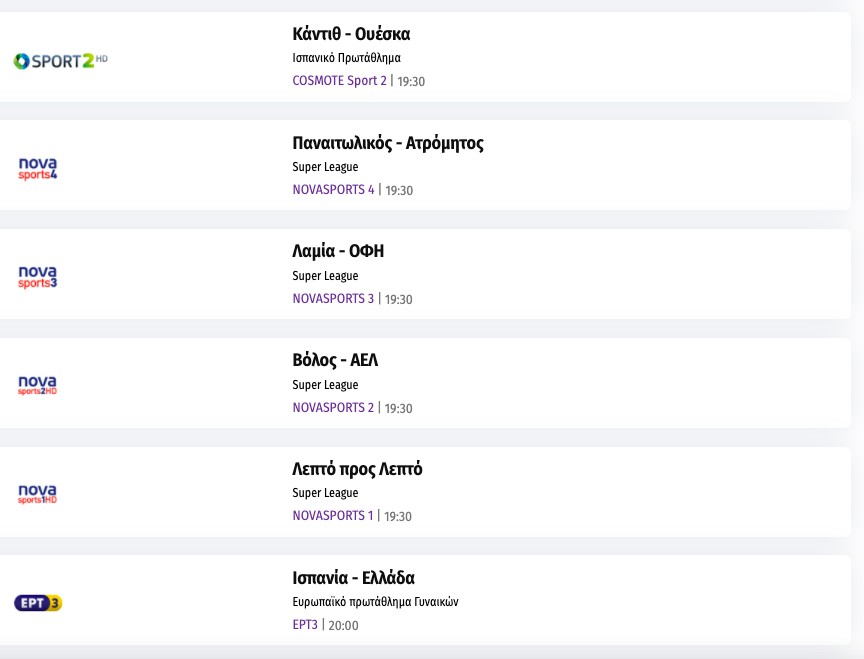The width and height of the screenshot is (864, 659).
Task: Select the Λαμία - ΟΦΗ match title
Action: [x=338, y=251]
